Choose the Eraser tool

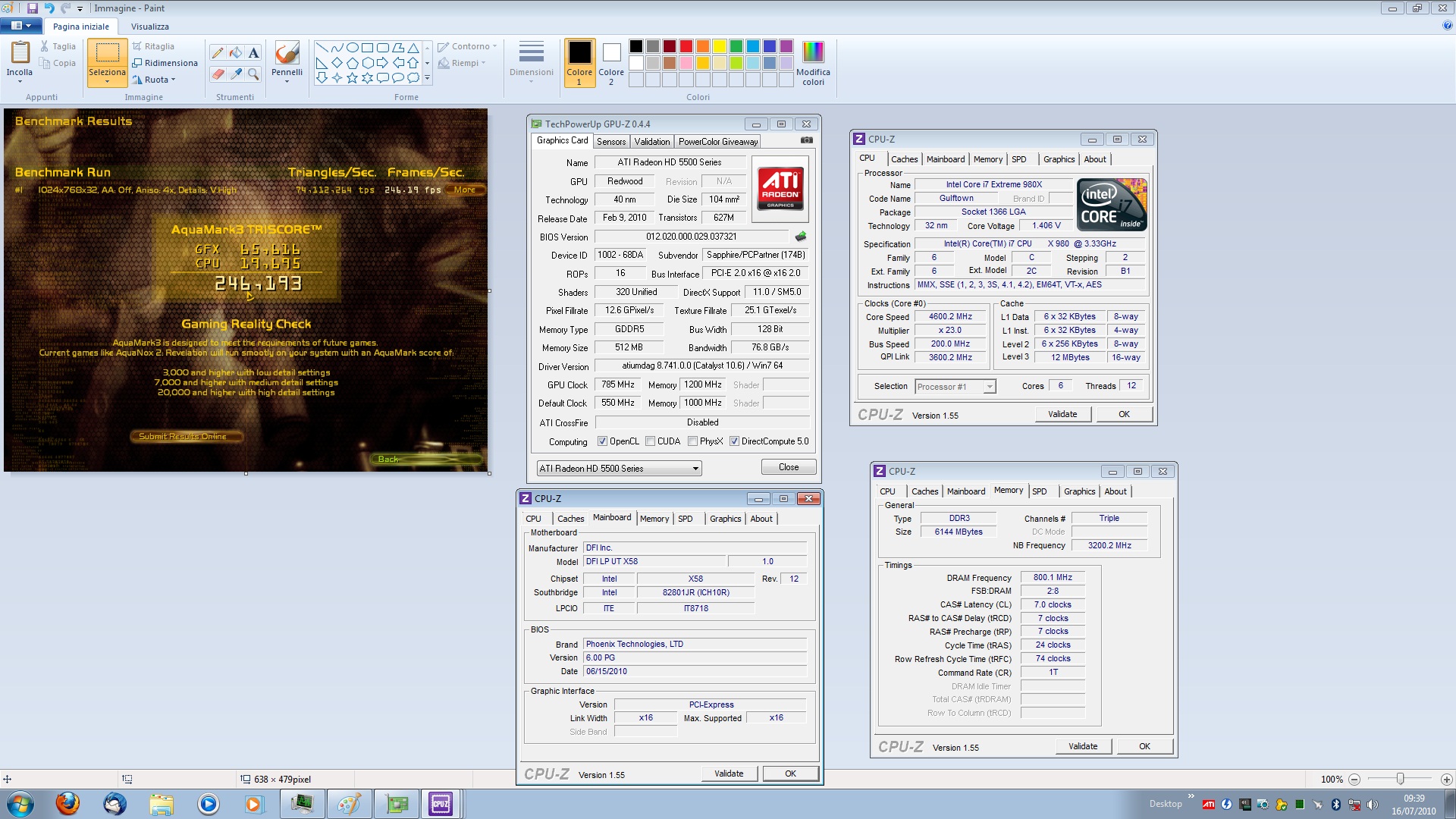click(x=218, y=74)
